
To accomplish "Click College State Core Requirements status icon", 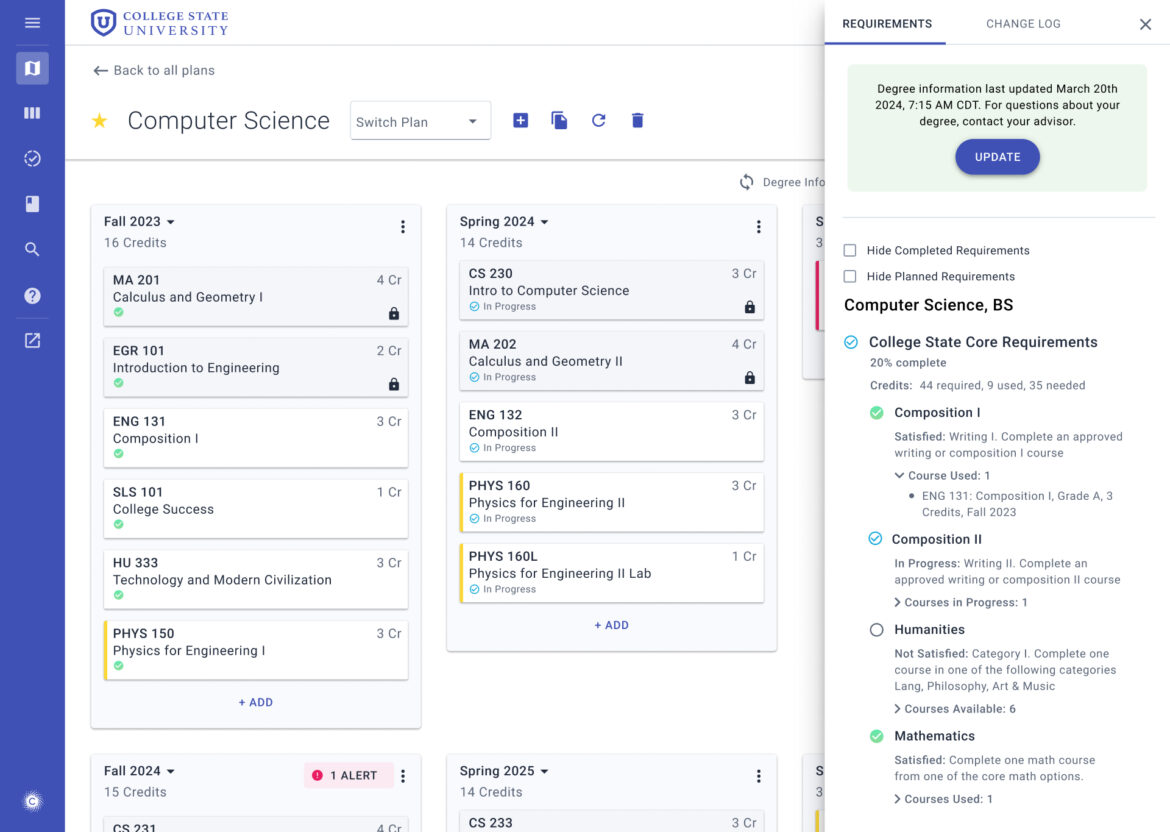I will click(x=851, y=342).
